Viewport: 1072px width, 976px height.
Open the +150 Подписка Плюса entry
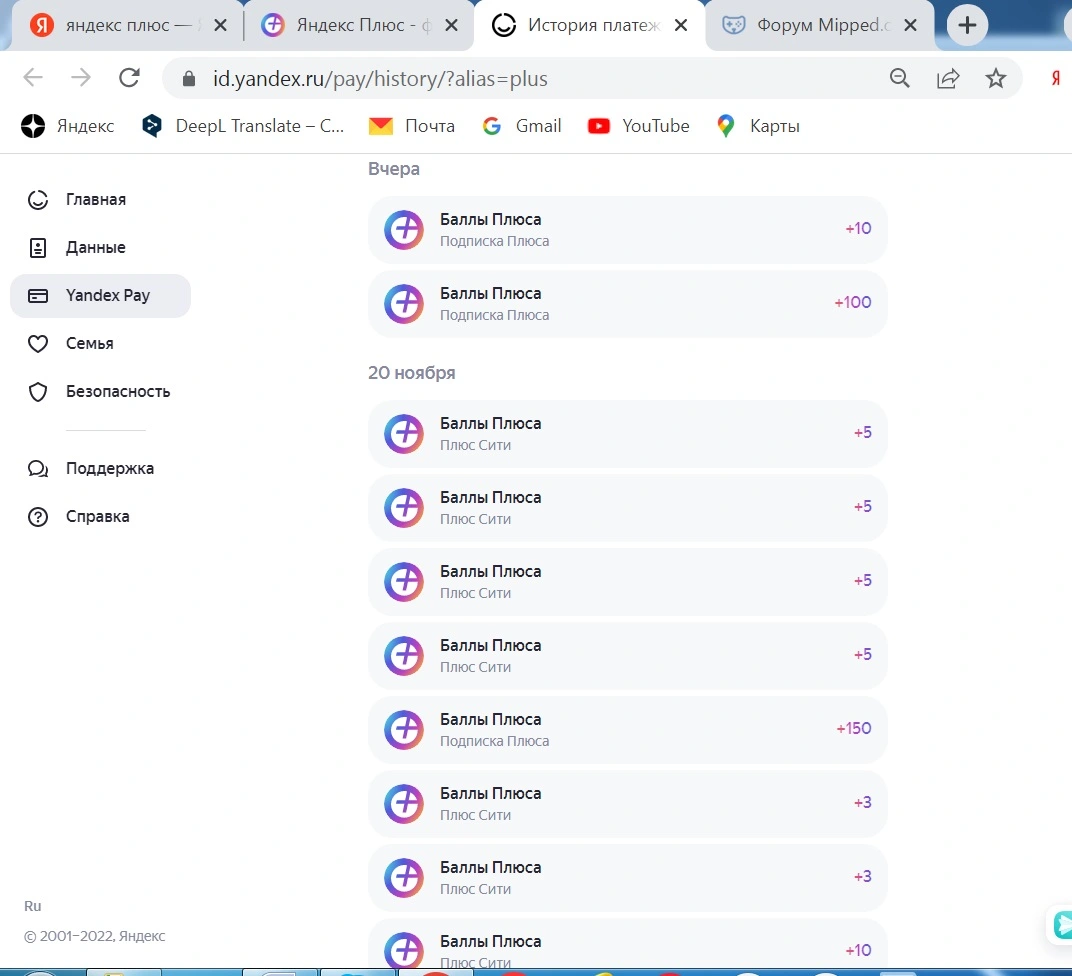[628, 729]
